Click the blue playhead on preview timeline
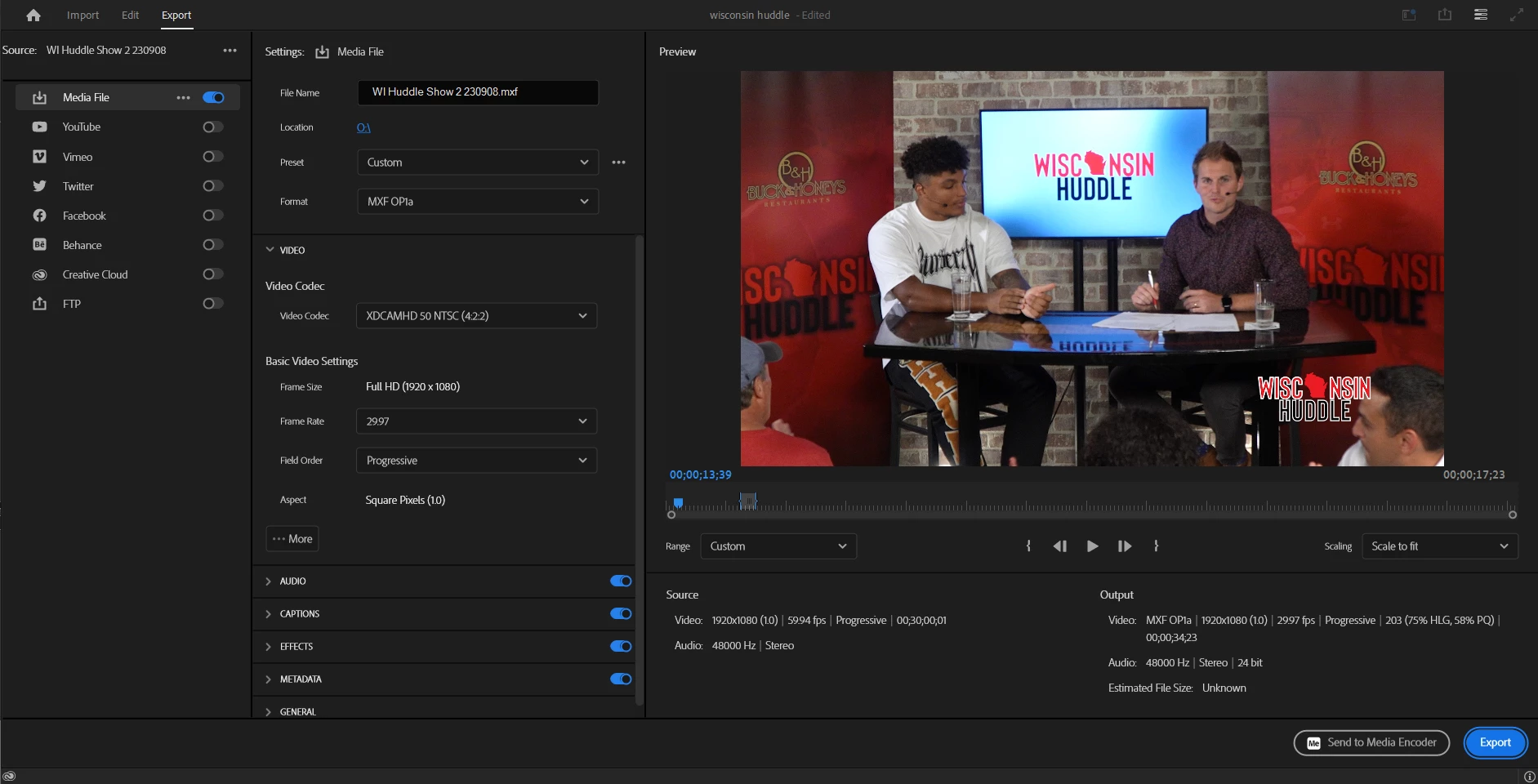The height and width of the screenshot is (784, 1538). coord(678,502)
